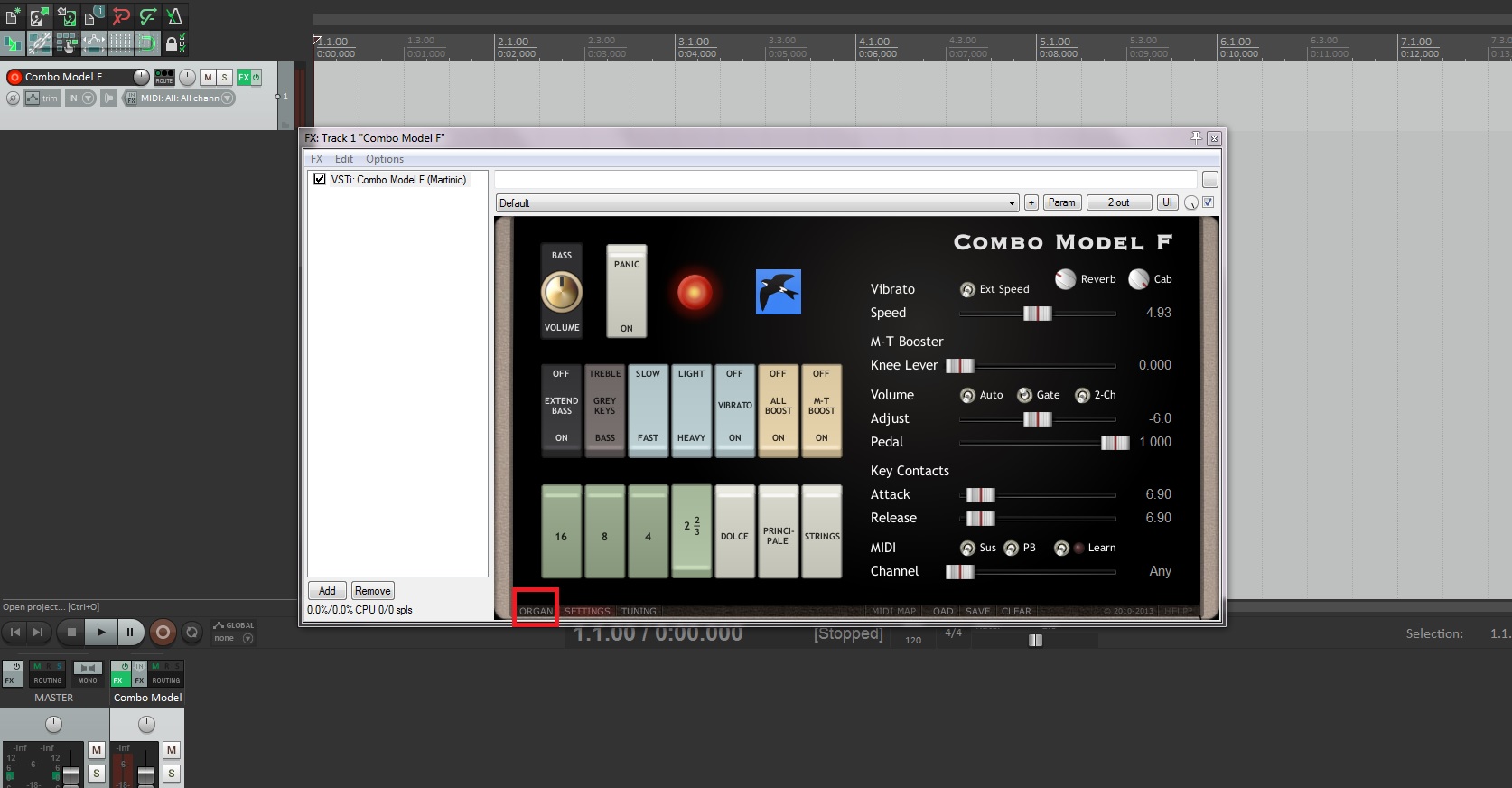Click the 2 out routing button
This screenshot has height=788, width=1512.
coord(1118,202)
